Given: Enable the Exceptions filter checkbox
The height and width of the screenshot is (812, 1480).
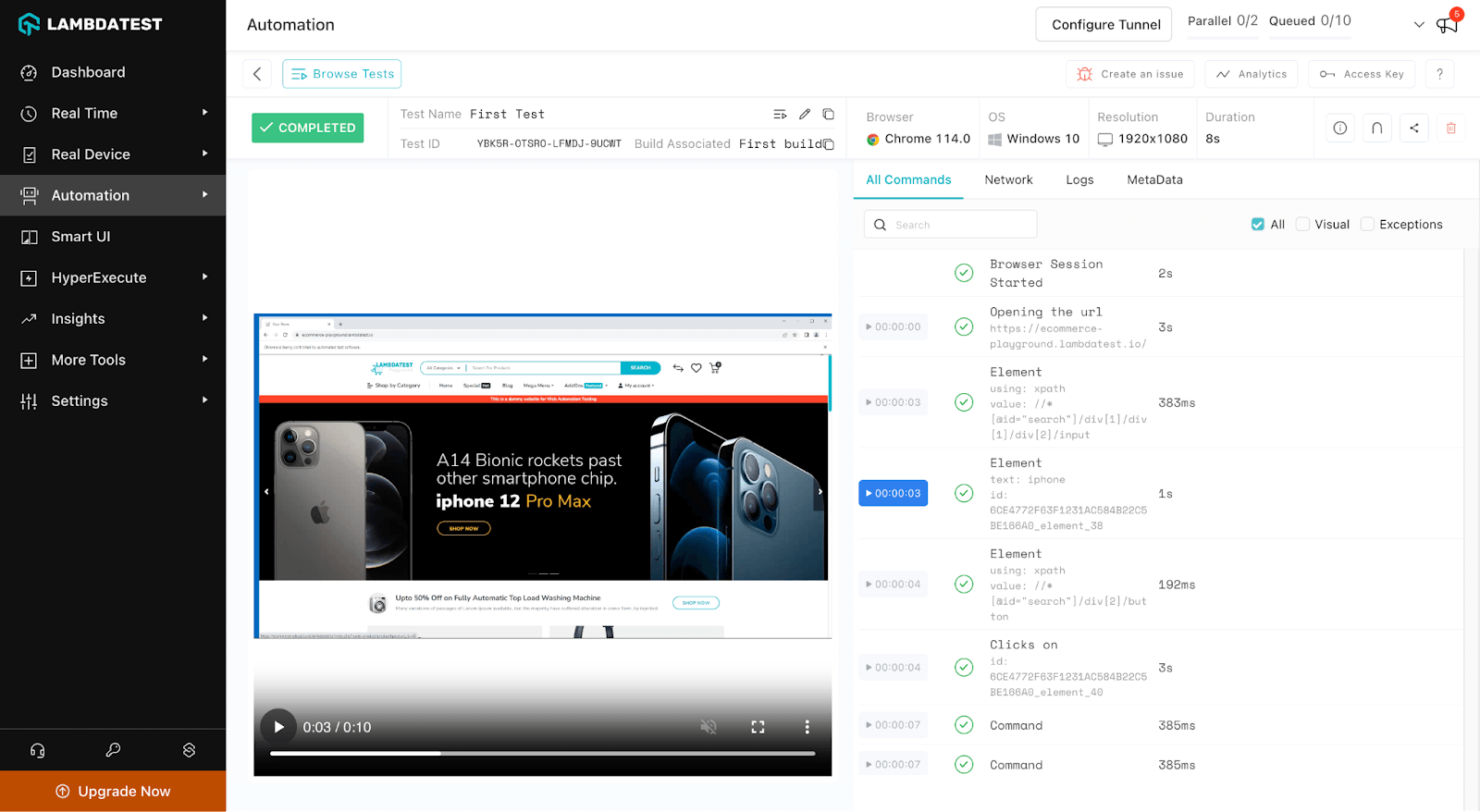Looking at the screenshot, I should (1367, 224).
